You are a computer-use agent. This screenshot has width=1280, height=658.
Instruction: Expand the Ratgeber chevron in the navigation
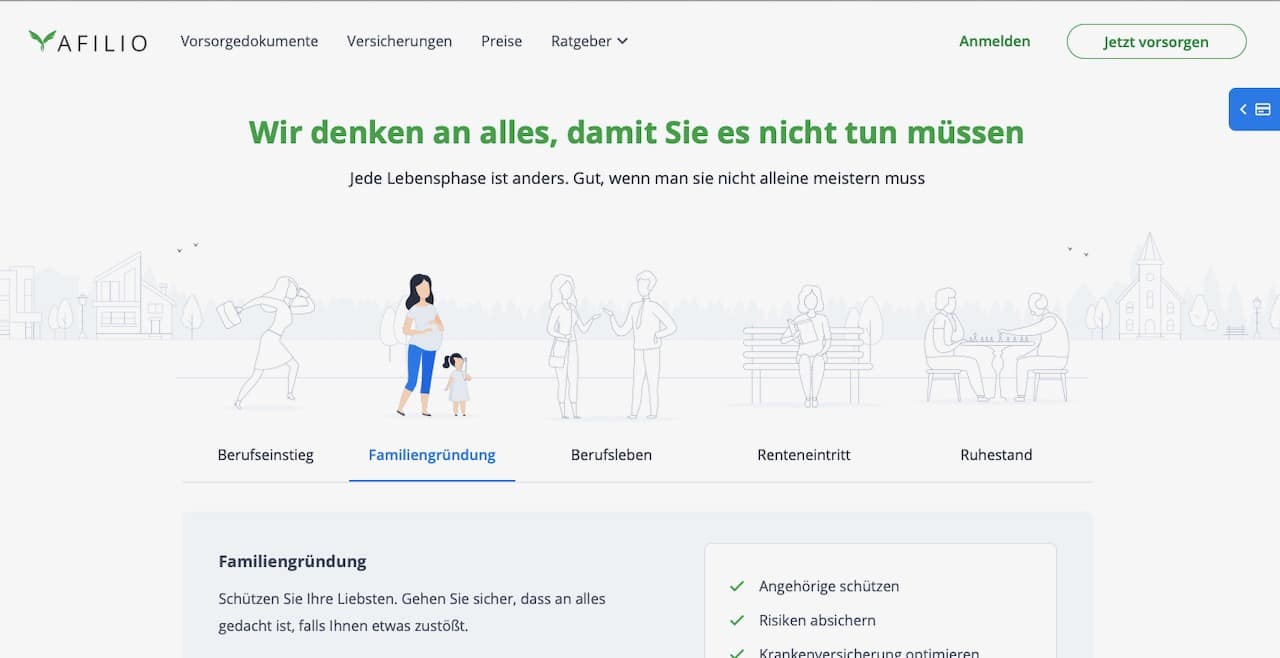tap(622, 41)
